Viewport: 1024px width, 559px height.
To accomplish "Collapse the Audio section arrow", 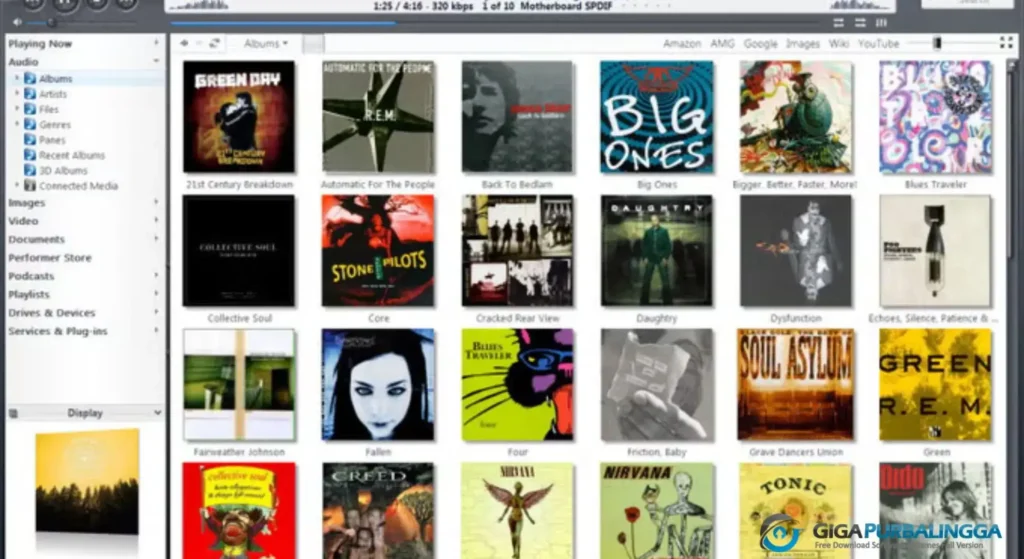I will click(156, 61).
